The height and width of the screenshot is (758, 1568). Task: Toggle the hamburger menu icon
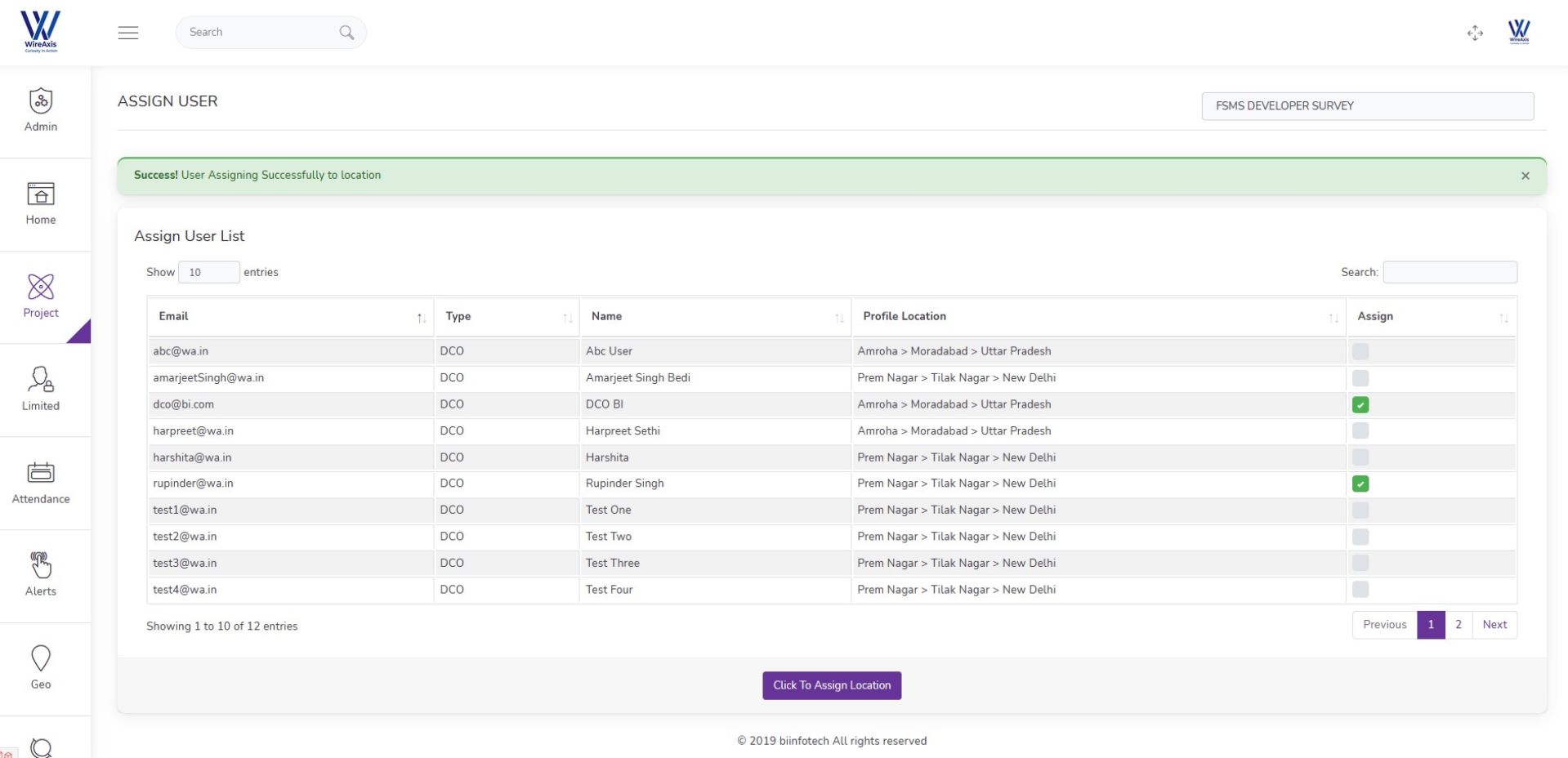click(128, 33)
